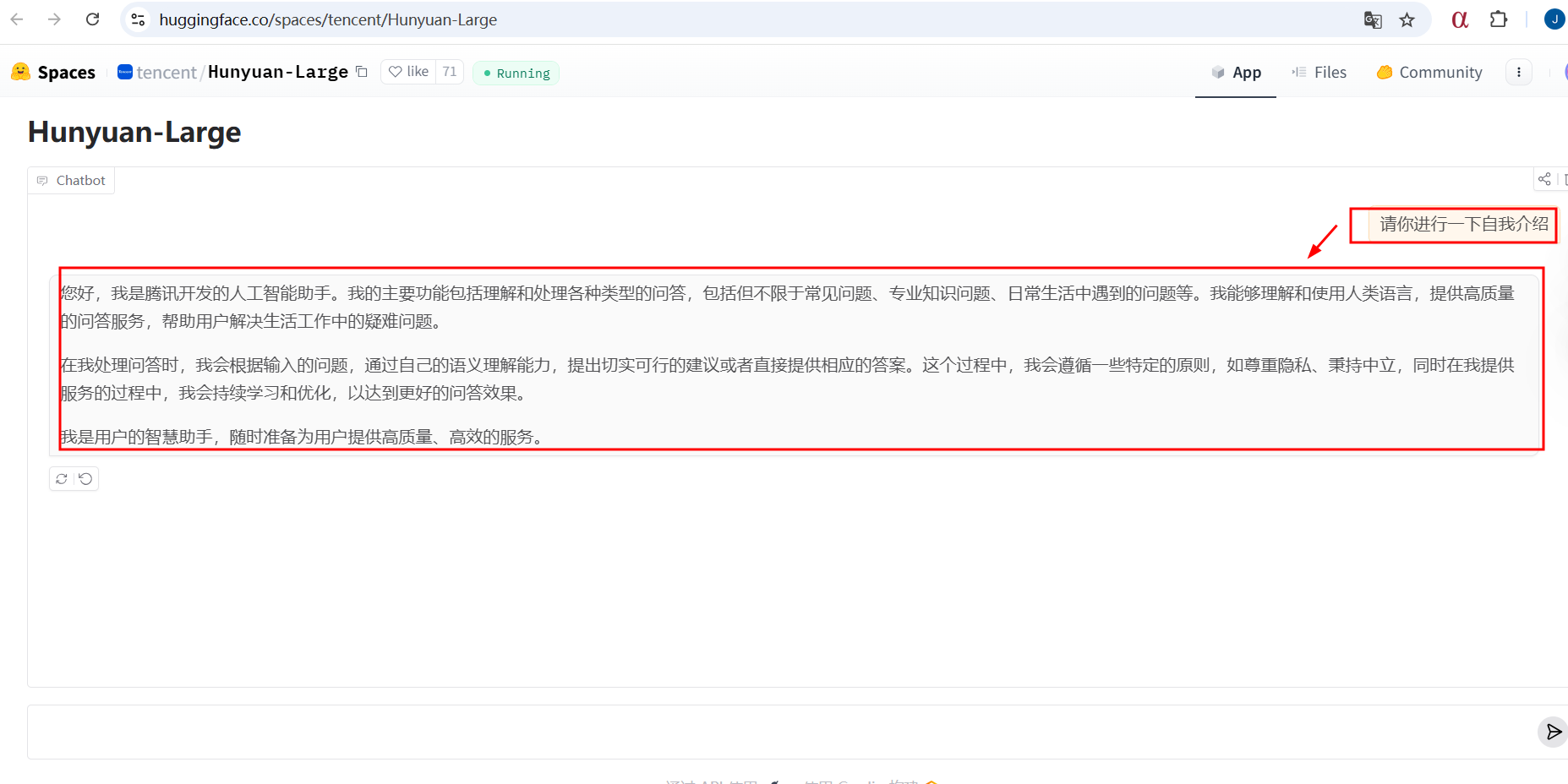1568x784 pixels.
Task: Click the Chatbot label
Action: click(x=71, y=180)
